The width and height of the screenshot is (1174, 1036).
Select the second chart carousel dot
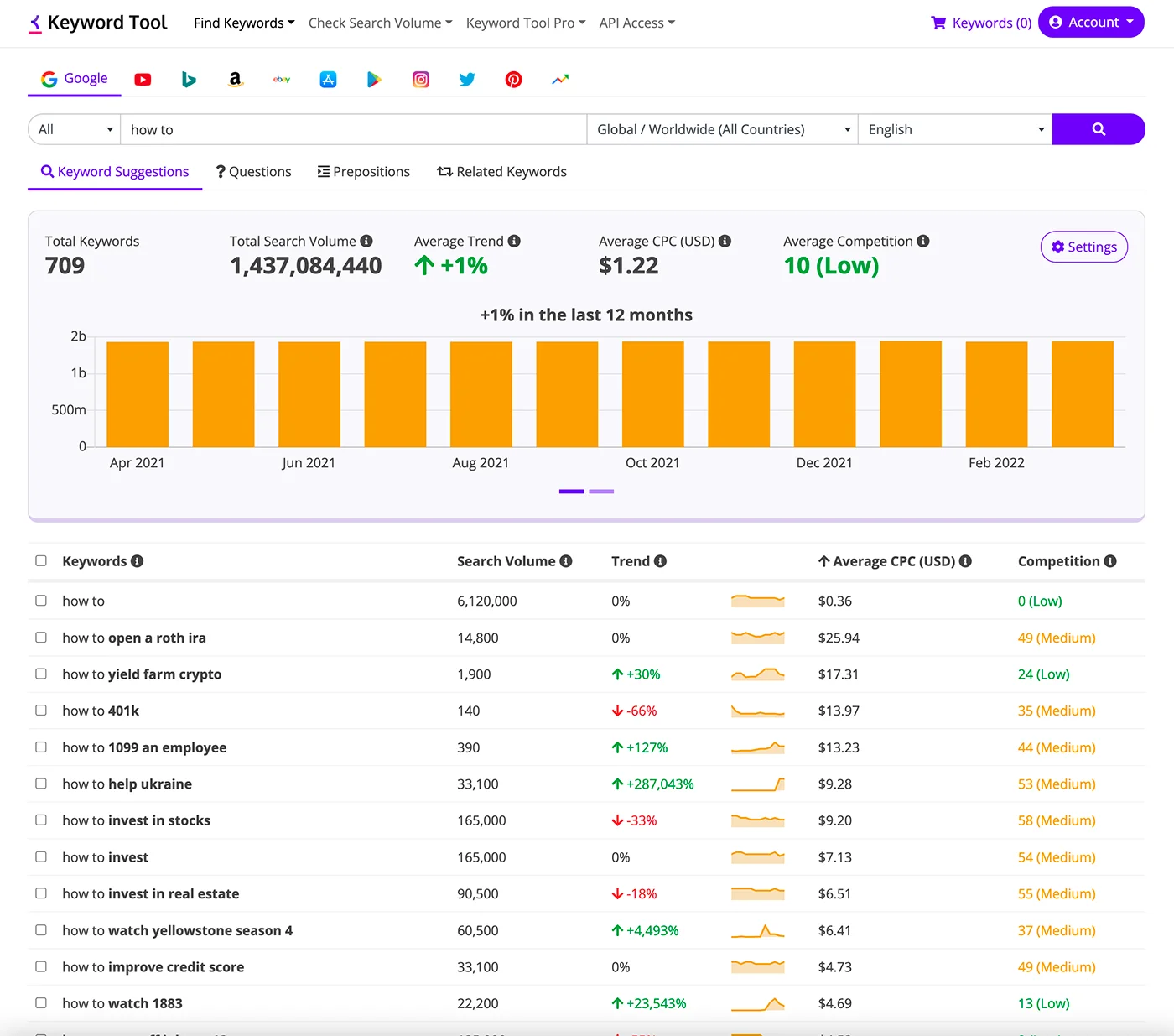pos(601,492)
